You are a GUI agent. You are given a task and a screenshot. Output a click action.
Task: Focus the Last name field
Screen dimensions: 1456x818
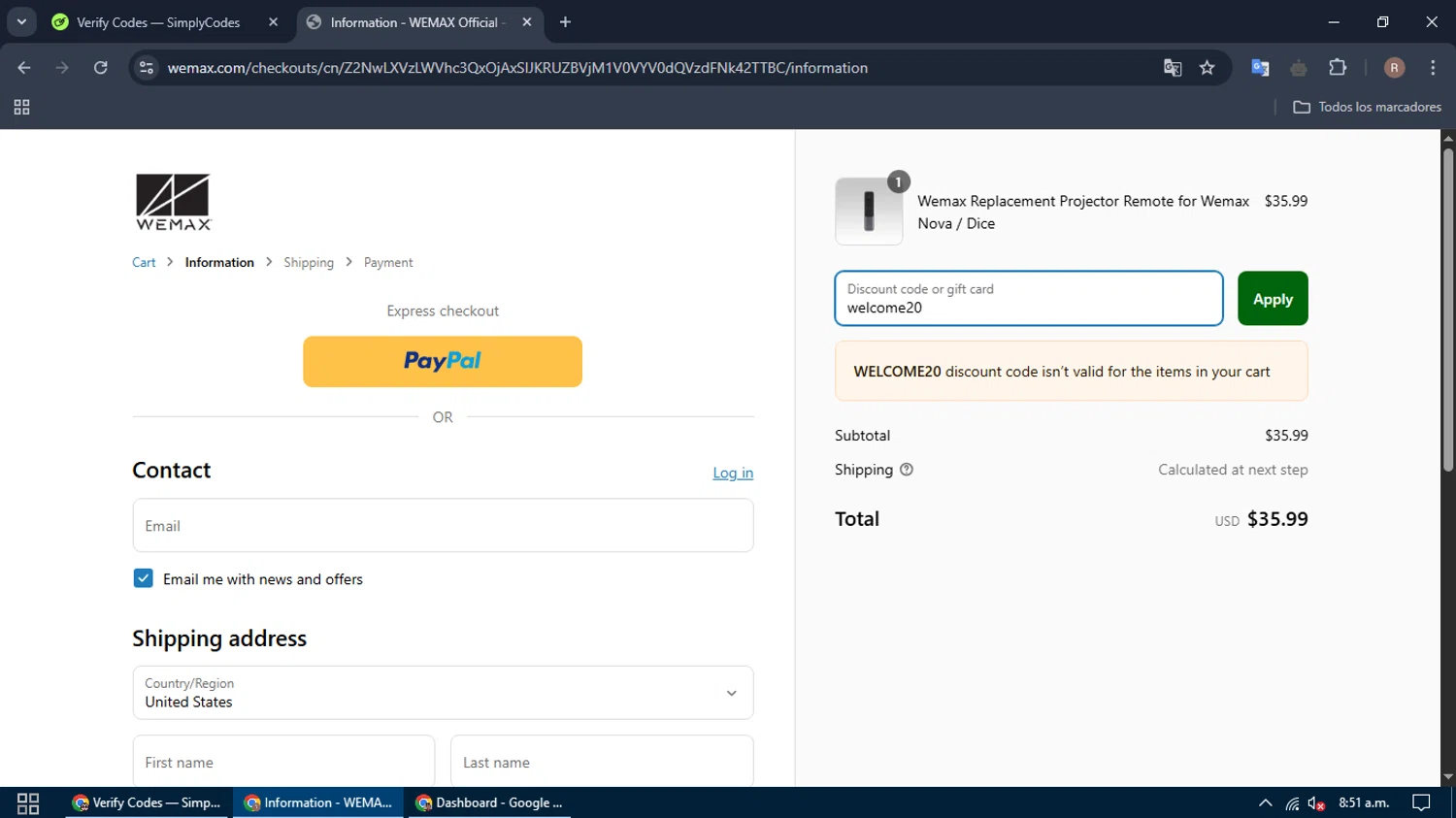tap(602, 762)
